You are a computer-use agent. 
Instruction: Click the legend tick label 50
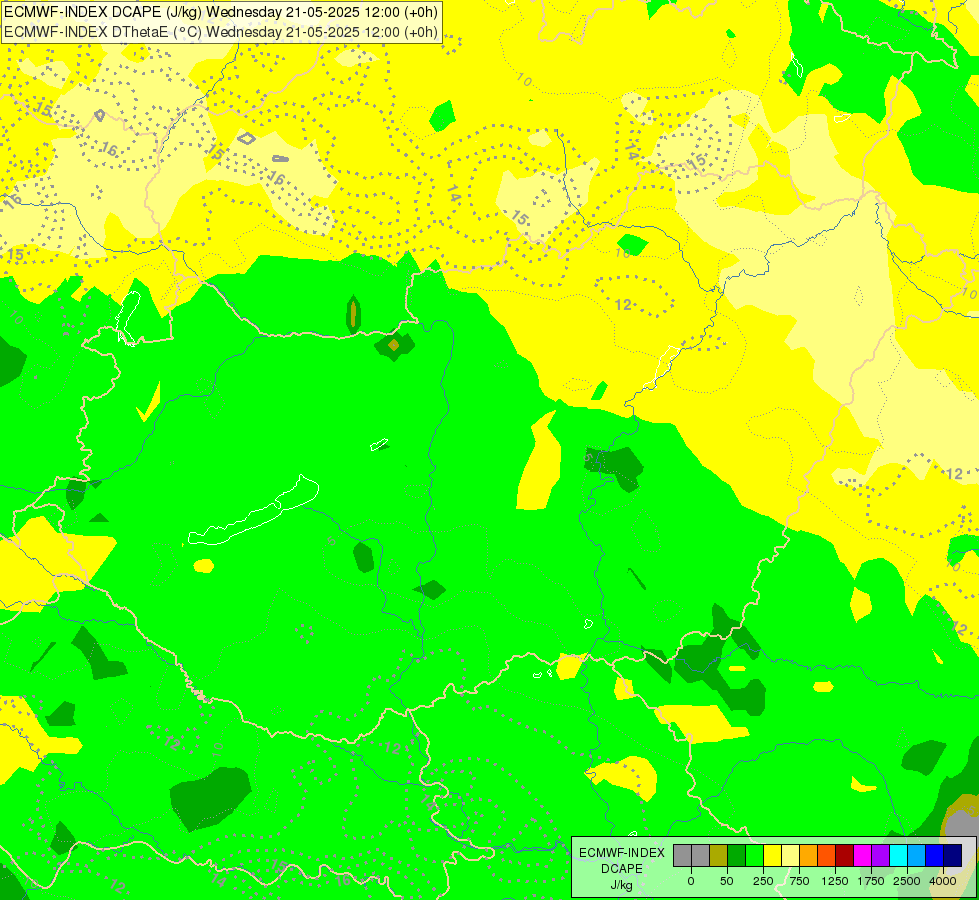727,881
